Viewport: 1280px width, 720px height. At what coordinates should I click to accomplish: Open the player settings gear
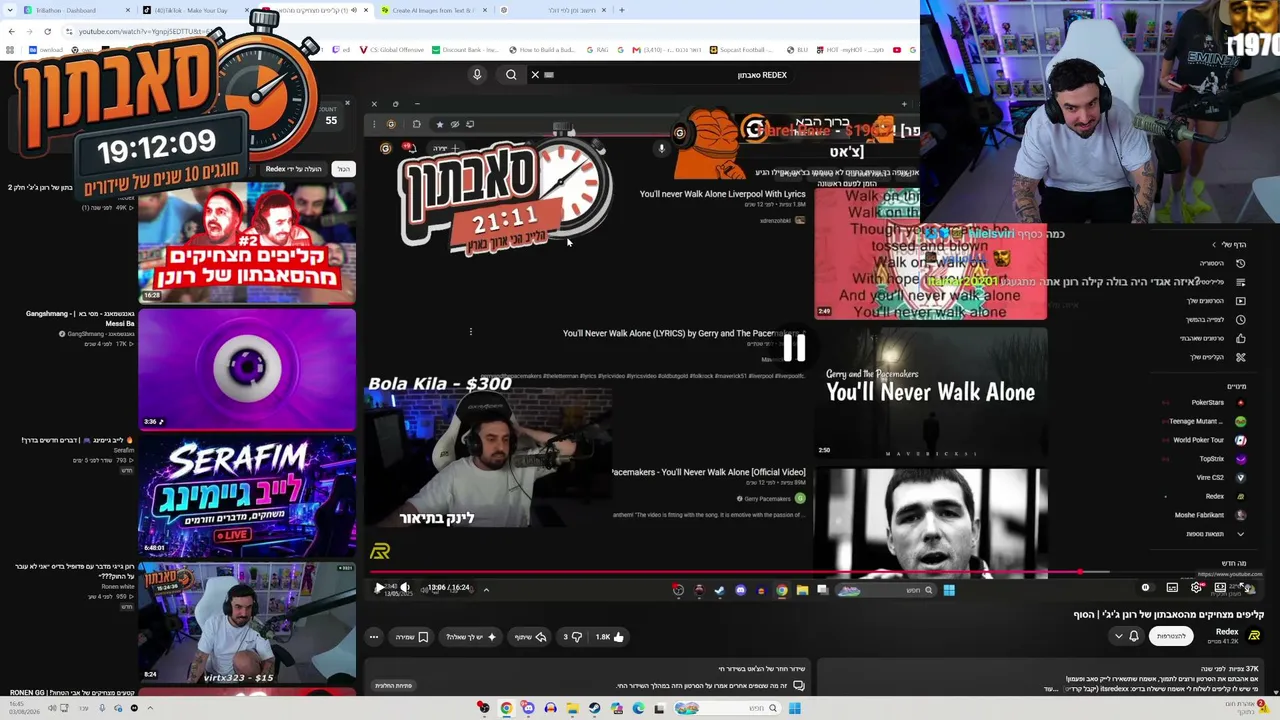click(1196, 588)
